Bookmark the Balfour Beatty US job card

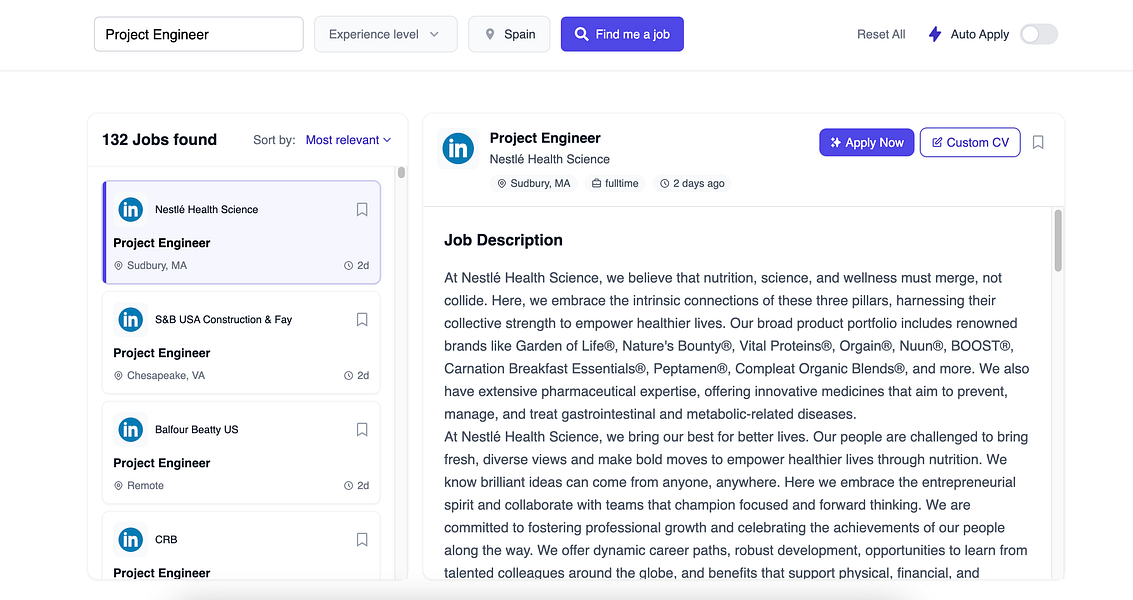pyautogui.click(x=362, y=430)
